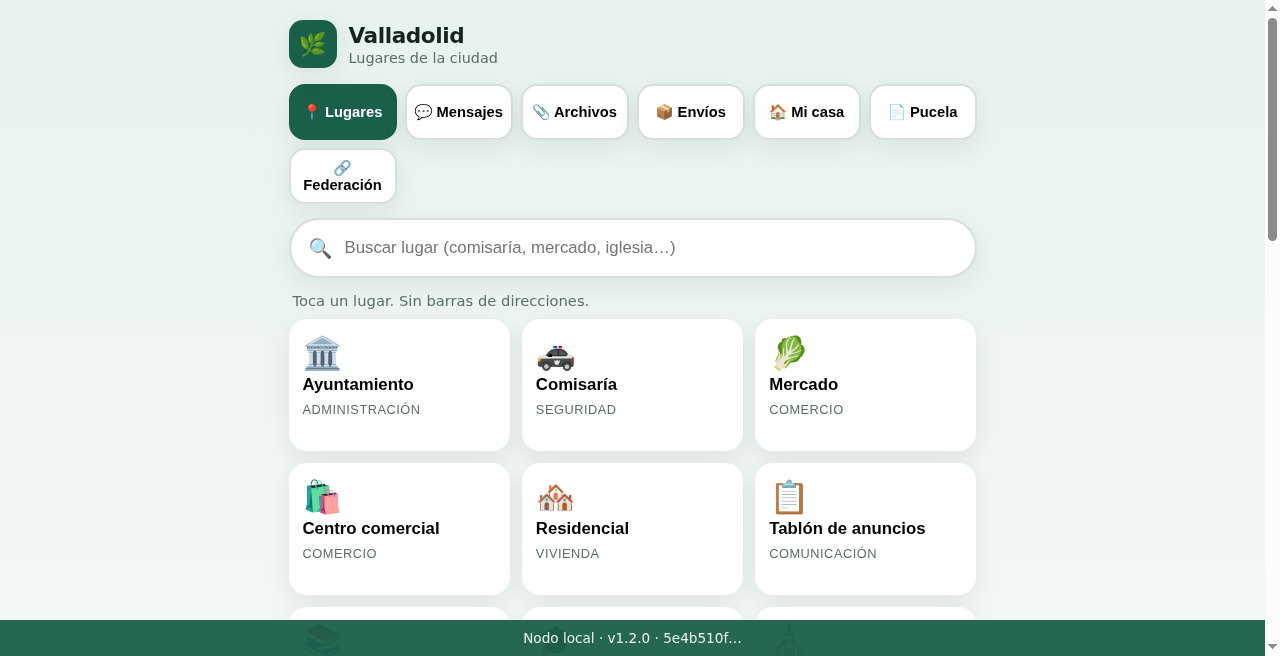This screenshot has height=656, width=1280.
Task: Click the COMUNICACIÓN category label
Action: [x=823, y=554]
